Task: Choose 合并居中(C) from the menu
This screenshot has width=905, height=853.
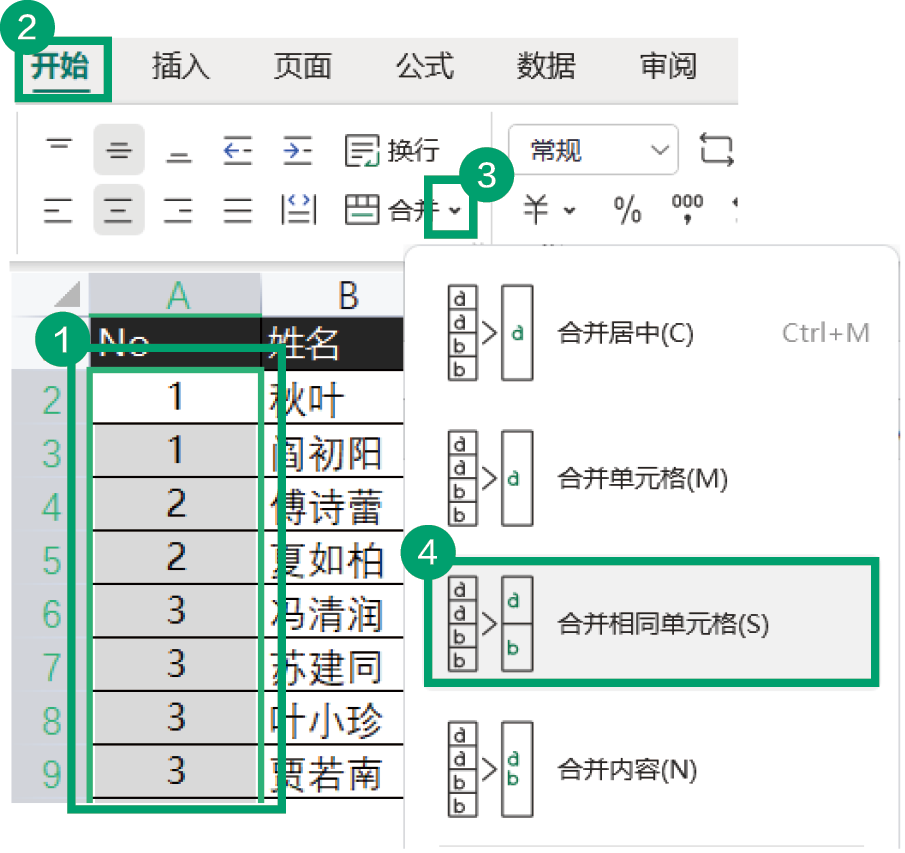Action: click(x=625, y=333)
